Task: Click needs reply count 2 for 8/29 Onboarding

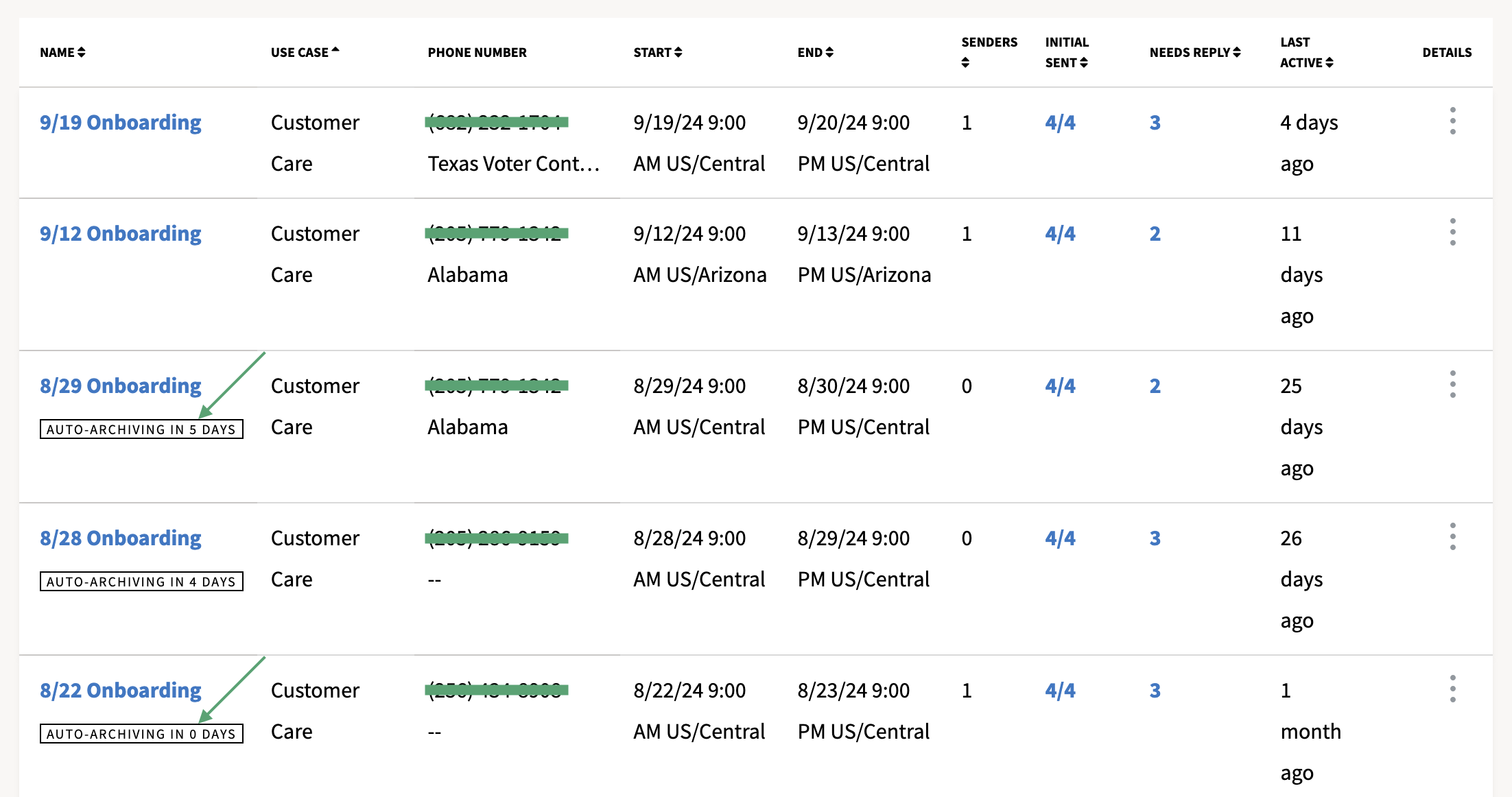Action: tap(1155, 386)
